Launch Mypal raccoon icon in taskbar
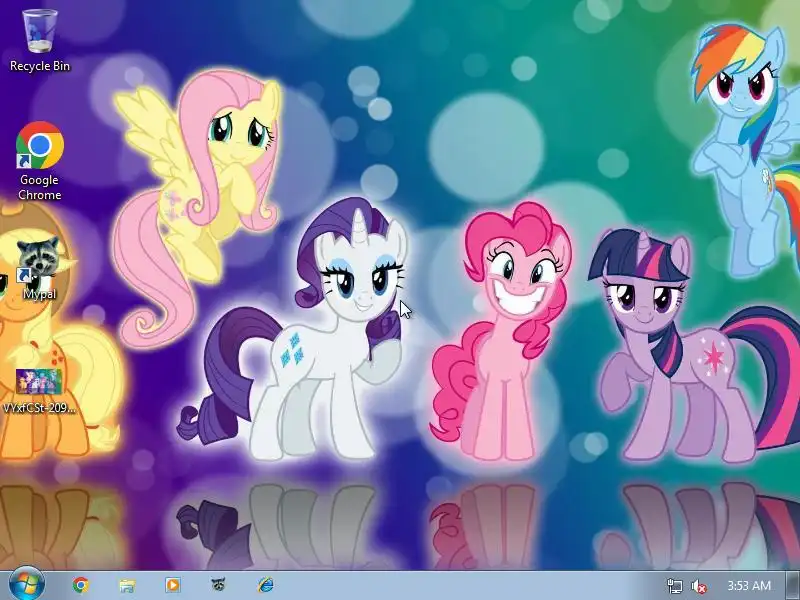The height and width of the screenshot is (600, 800). click(x=219, y=585)
